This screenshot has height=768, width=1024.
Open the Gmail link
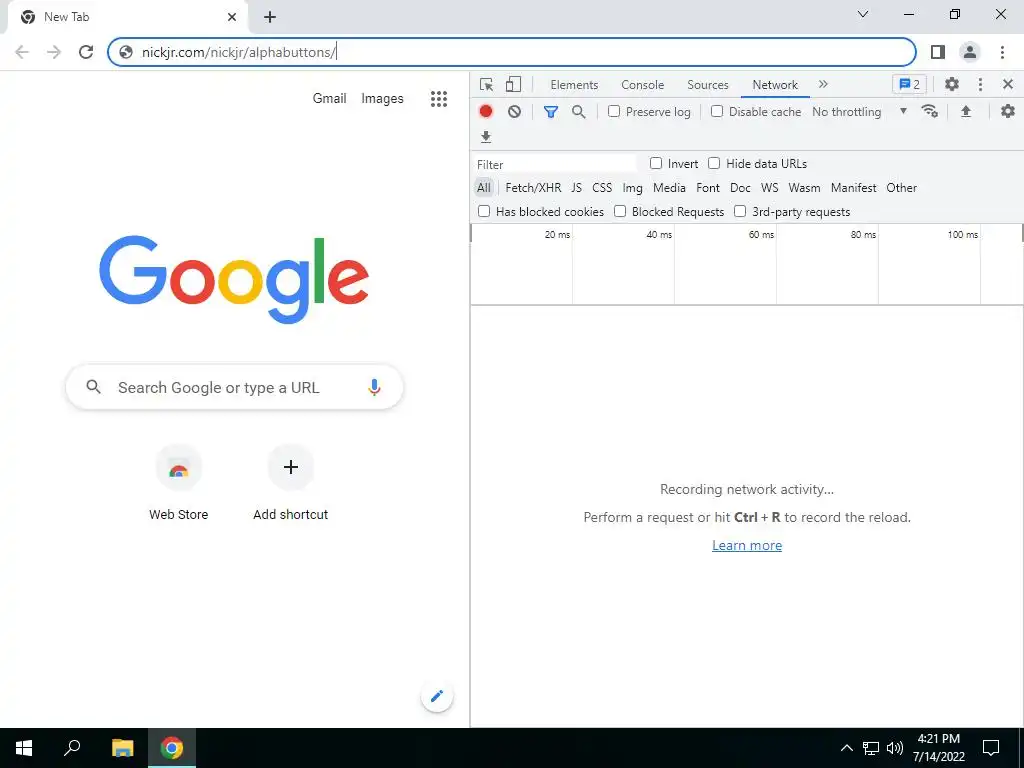pyautogui.click(x=329, y=99)
